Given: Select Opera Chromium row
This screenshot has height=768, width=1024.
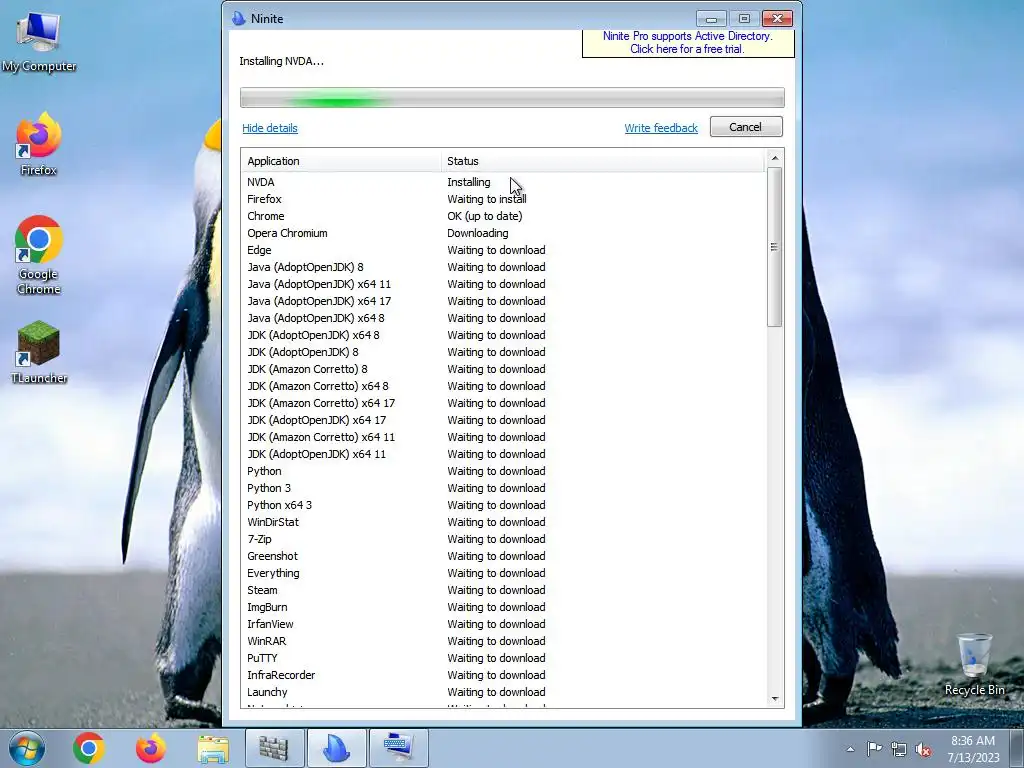Looking at the screenshot, I should tap(503, 233).
